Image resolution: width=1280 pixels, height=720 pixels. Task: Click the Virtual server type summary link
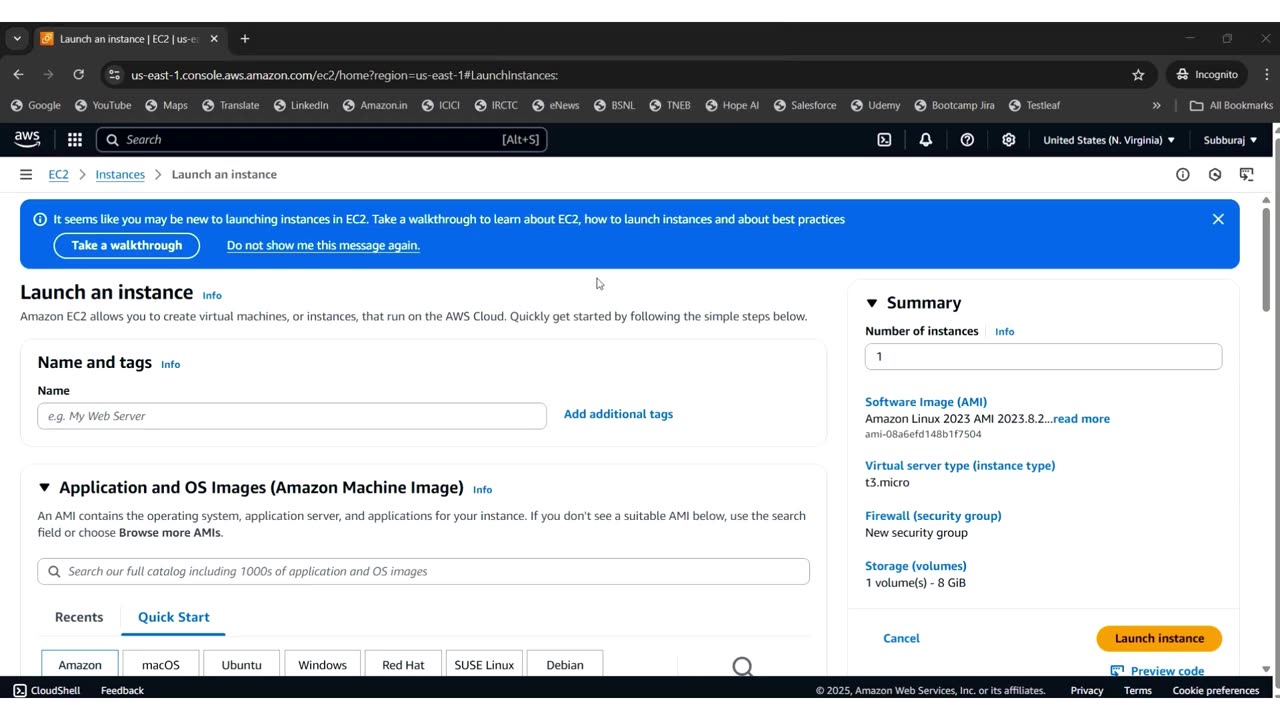pyautogui.click(x=960, y=466)
